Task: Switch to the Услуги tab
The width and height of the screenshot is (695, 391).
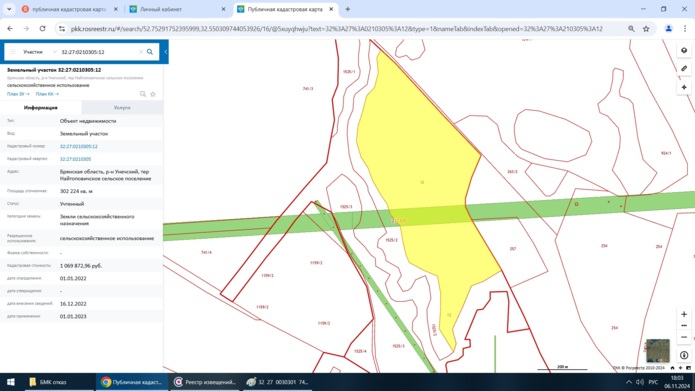Action: (x=122, y=108)
